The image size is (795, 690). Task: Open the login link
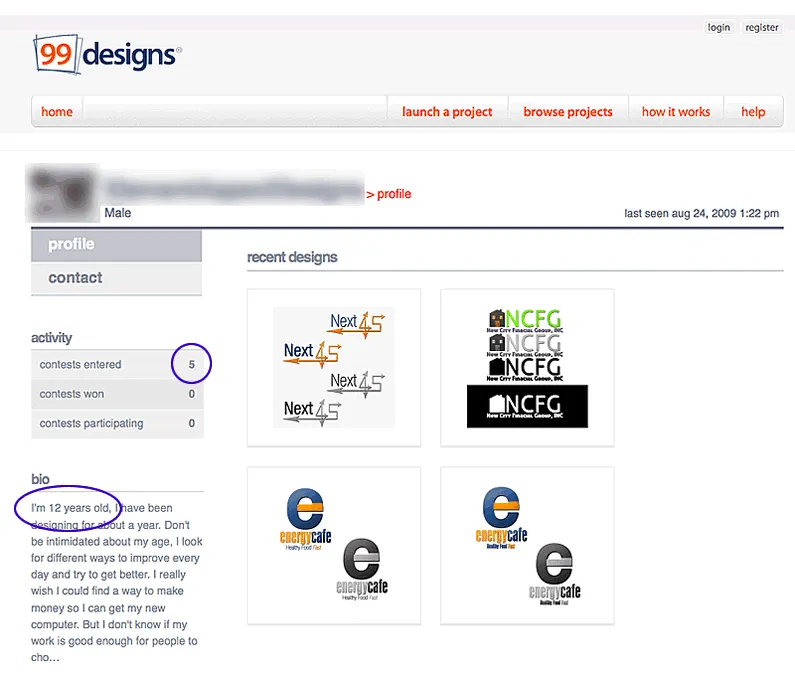click(x=718, y=27)
